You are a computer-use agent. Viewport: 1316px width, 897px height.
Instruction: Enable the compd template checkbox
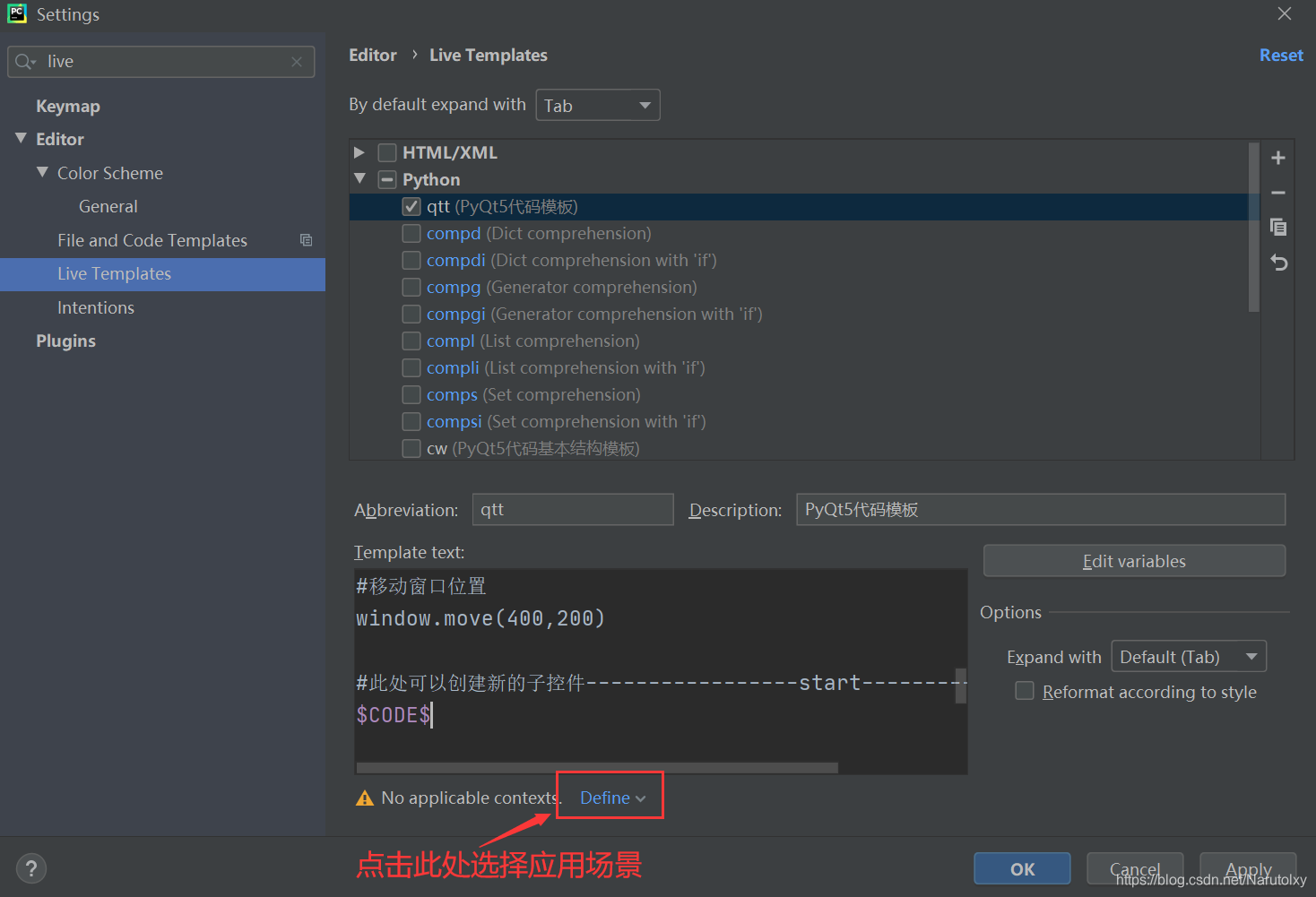(x=411, y=233)
